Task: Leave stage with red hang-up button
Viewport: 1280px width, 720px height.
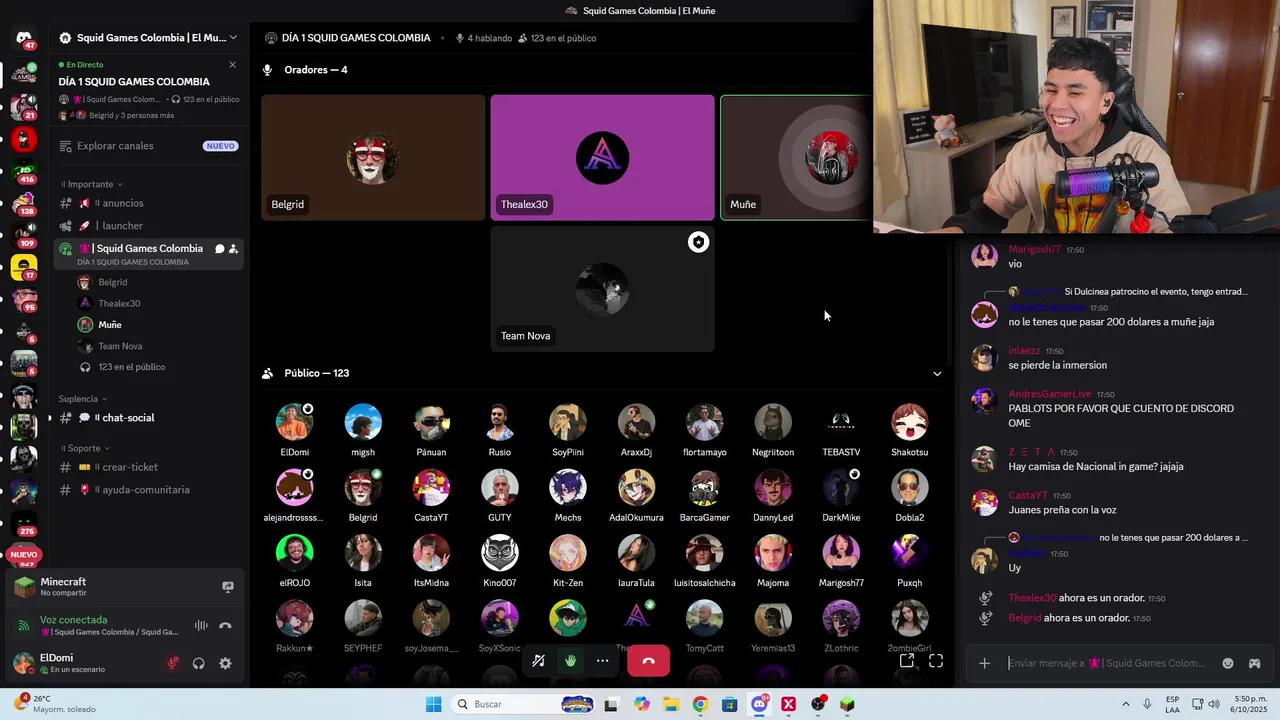Action: [x=648, y=660]
